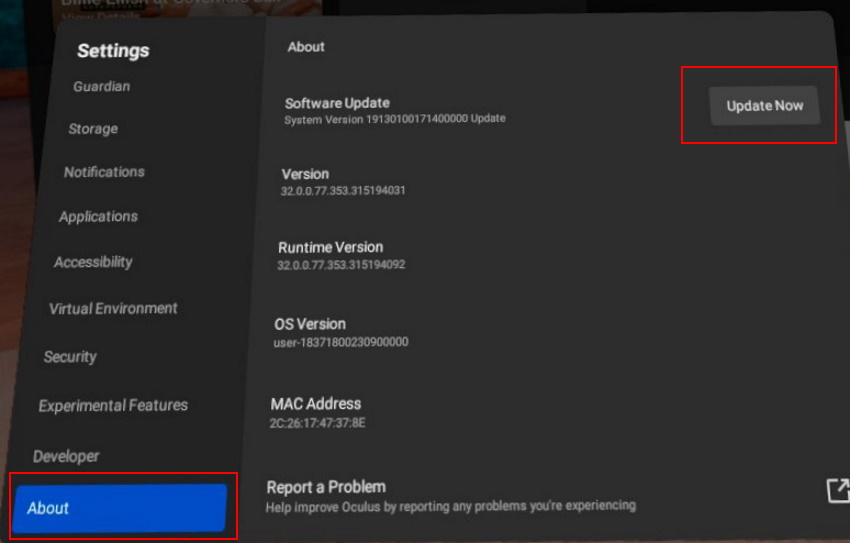Click the Runtime Version label
The image size is (850, 543).
pos(331,247)
